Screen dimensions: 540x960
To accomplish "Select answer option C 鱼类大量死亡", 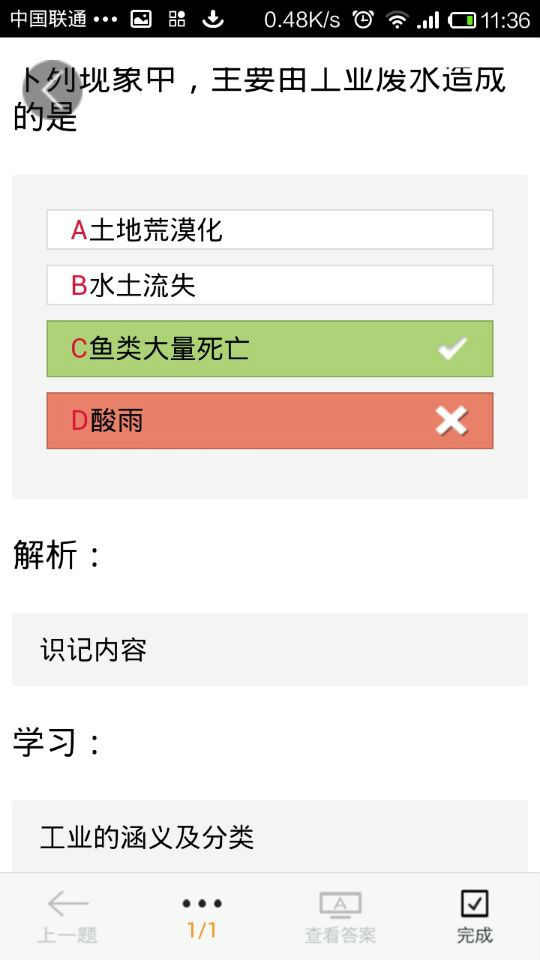I will click(270, 348).
